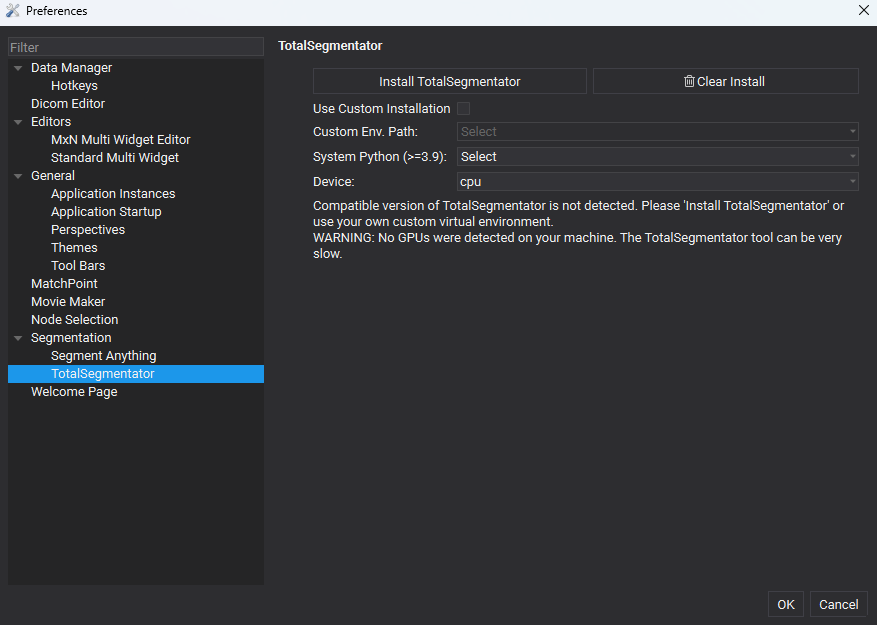The height and width of the screenshot is (625, 877).
Task: Confirm settings with the OK button
Action: (786, 604)
